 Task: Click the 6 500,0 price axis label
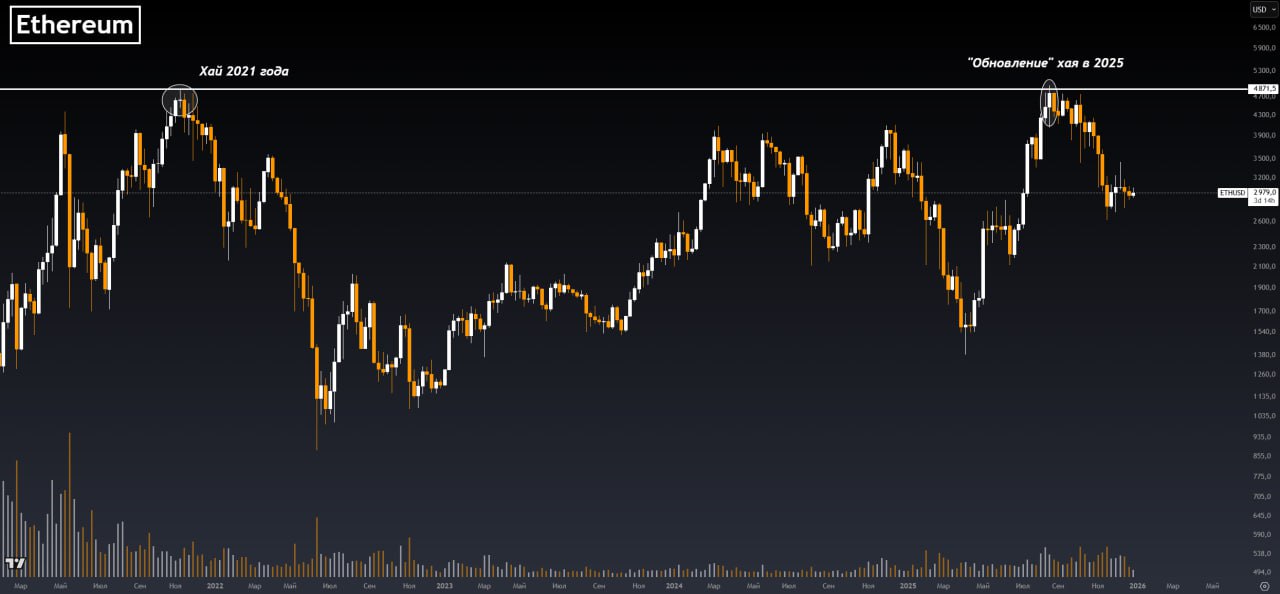[x=1264, y=27]
